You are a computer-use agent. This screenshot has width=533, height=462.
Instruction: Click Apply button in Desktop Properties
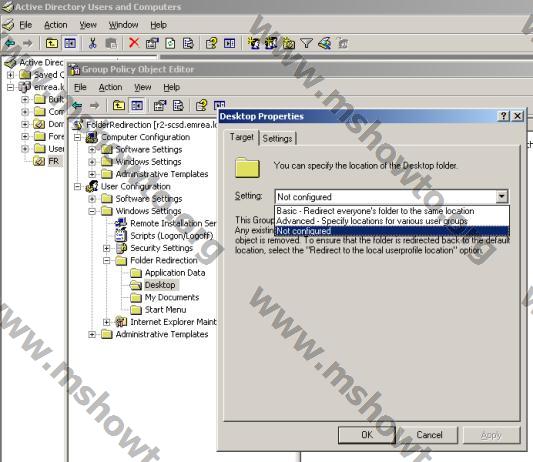click(x=492, y=435)
